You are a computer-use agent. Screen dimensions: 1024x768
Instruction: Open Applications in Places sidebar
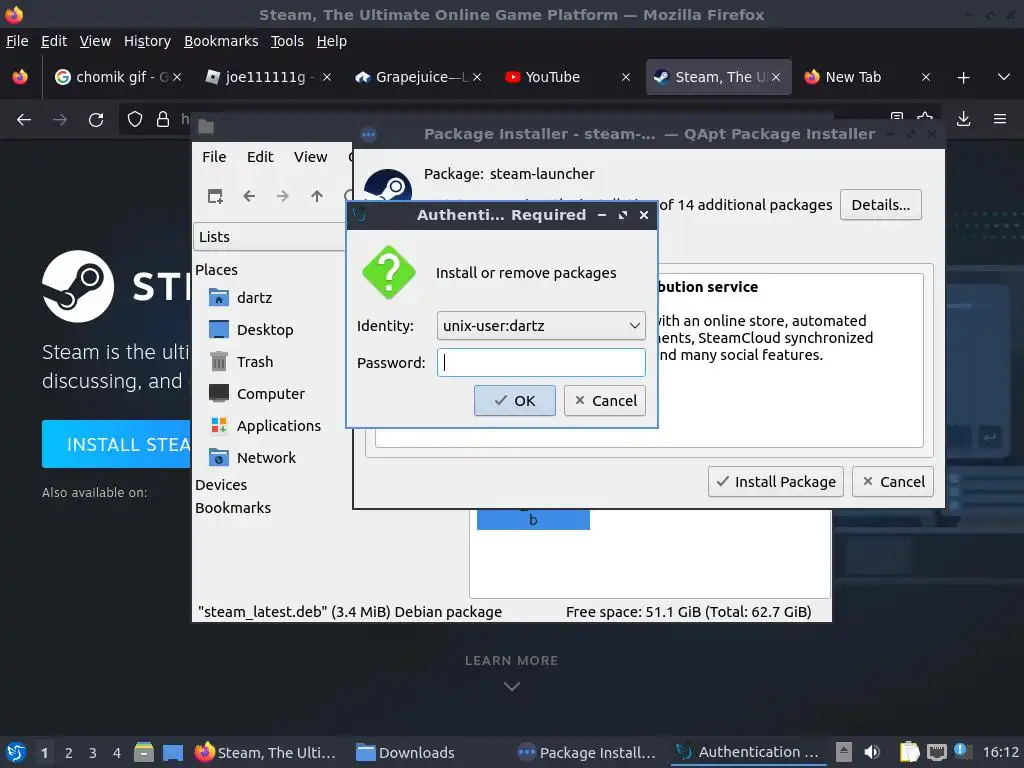(278, 426)
